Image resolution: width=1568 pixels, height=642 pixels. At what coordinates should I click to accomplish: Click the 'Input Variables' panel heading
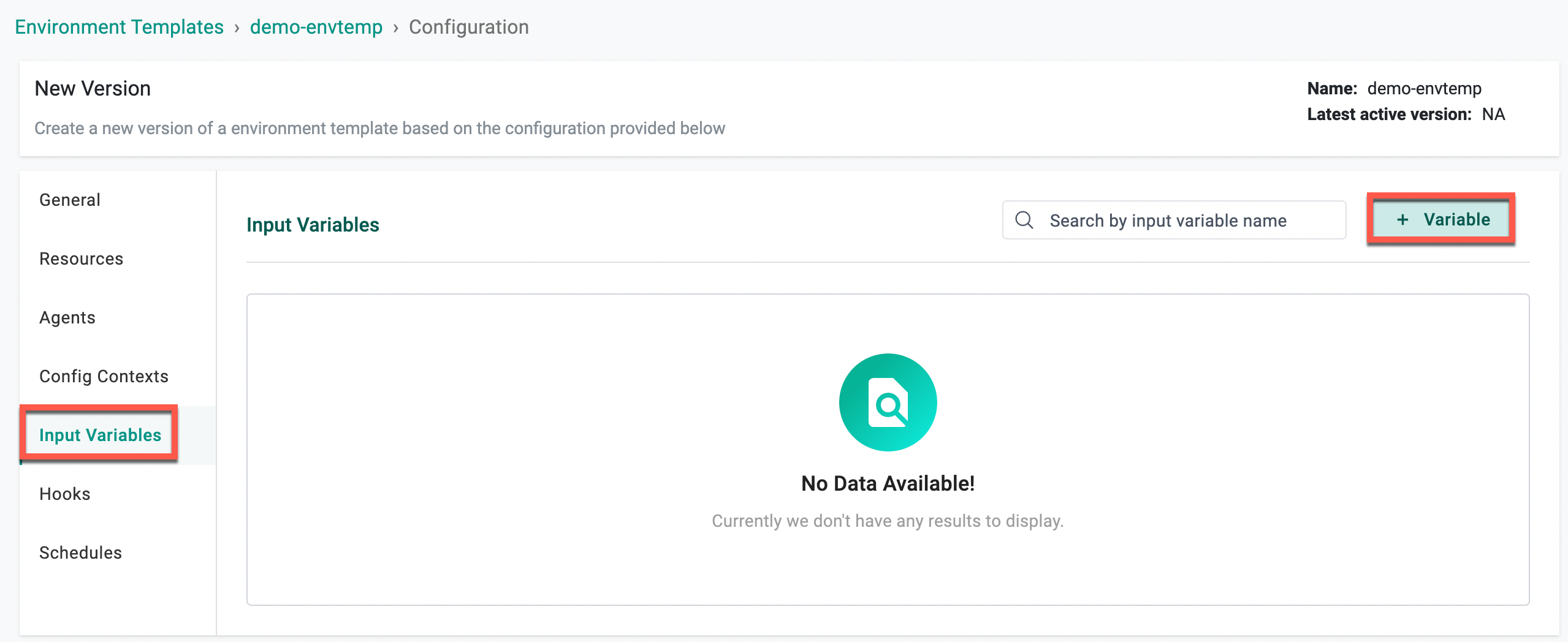[313, 225]
